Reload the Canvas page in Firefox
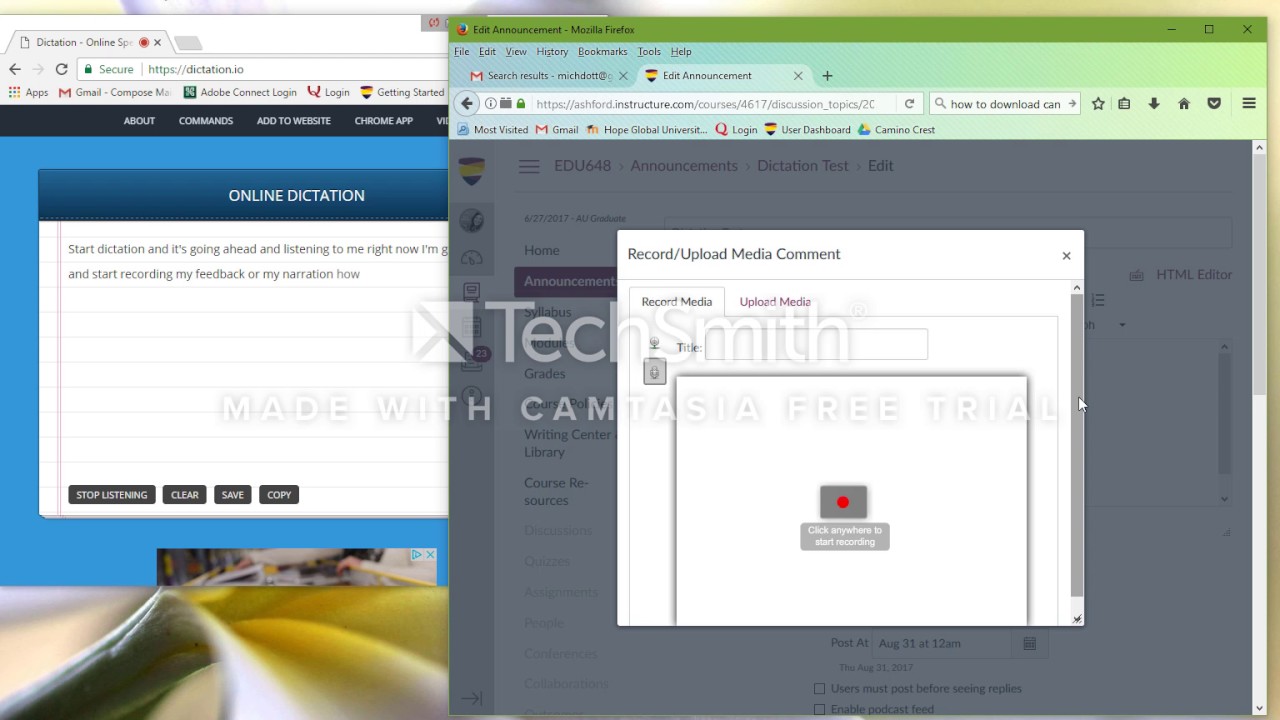This screenshot has height=720, width=1280. pyautogui.click(x=909, y=103)
